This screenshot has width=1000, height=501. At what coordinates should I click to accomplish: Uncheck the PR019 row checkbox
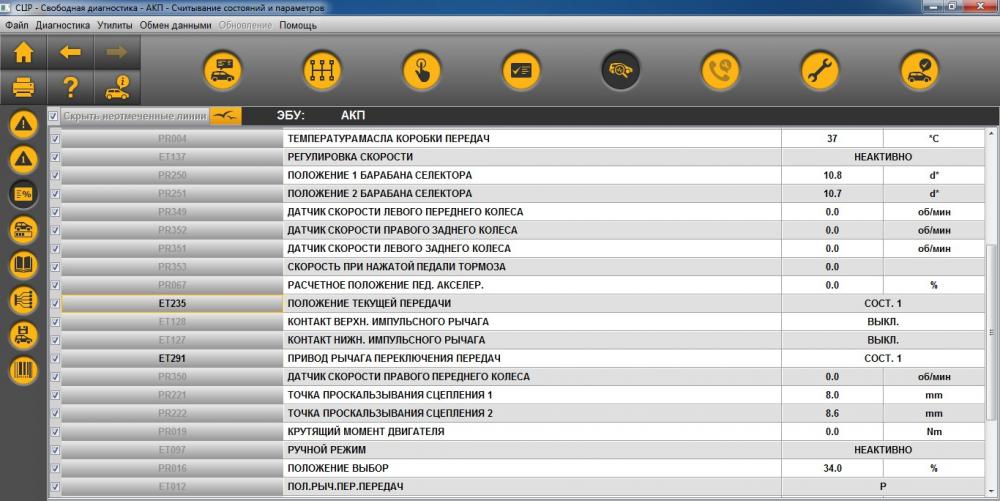pos(55,432)
